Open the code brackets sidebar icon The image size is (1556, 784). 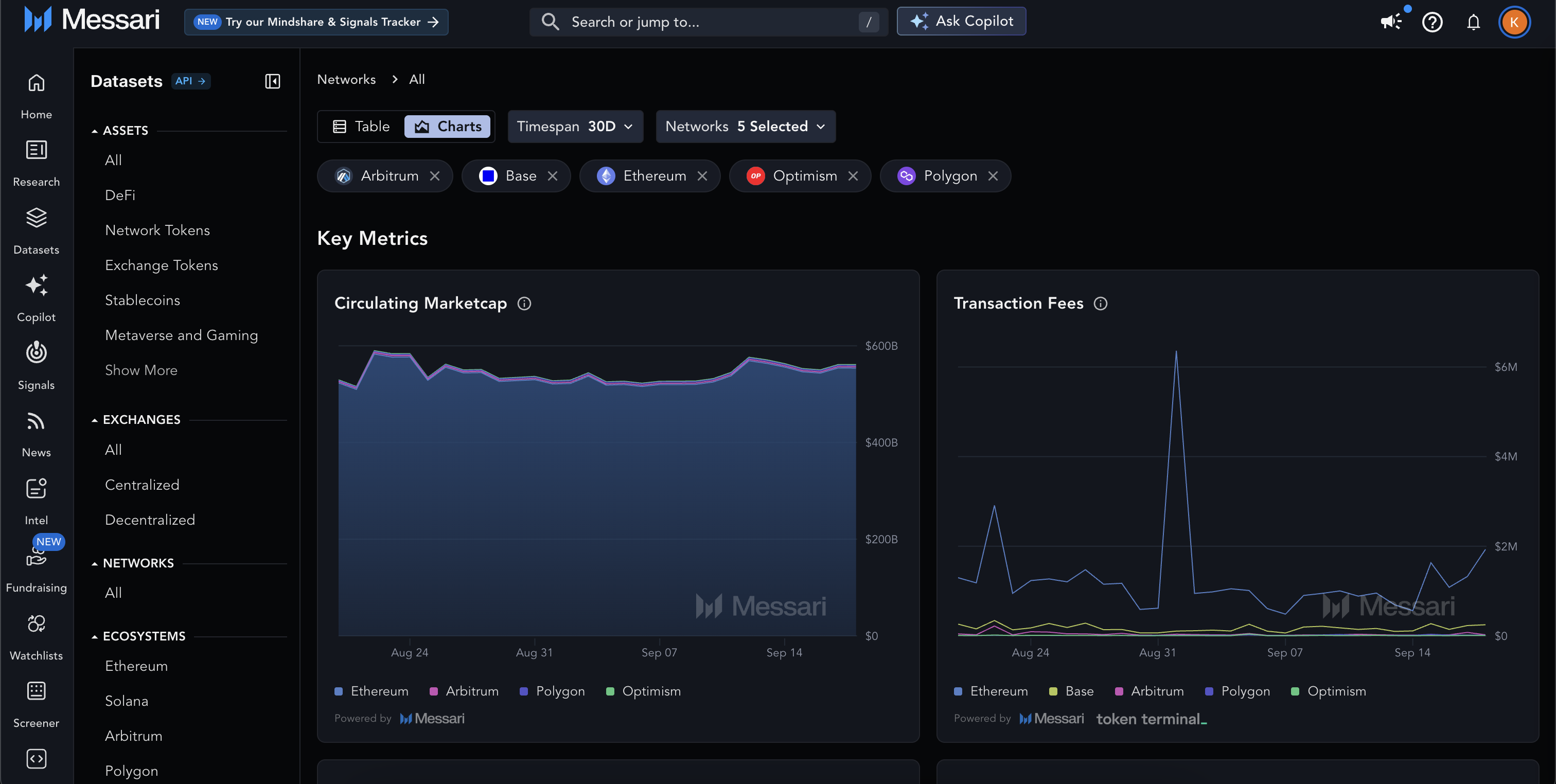coord(36,759)
